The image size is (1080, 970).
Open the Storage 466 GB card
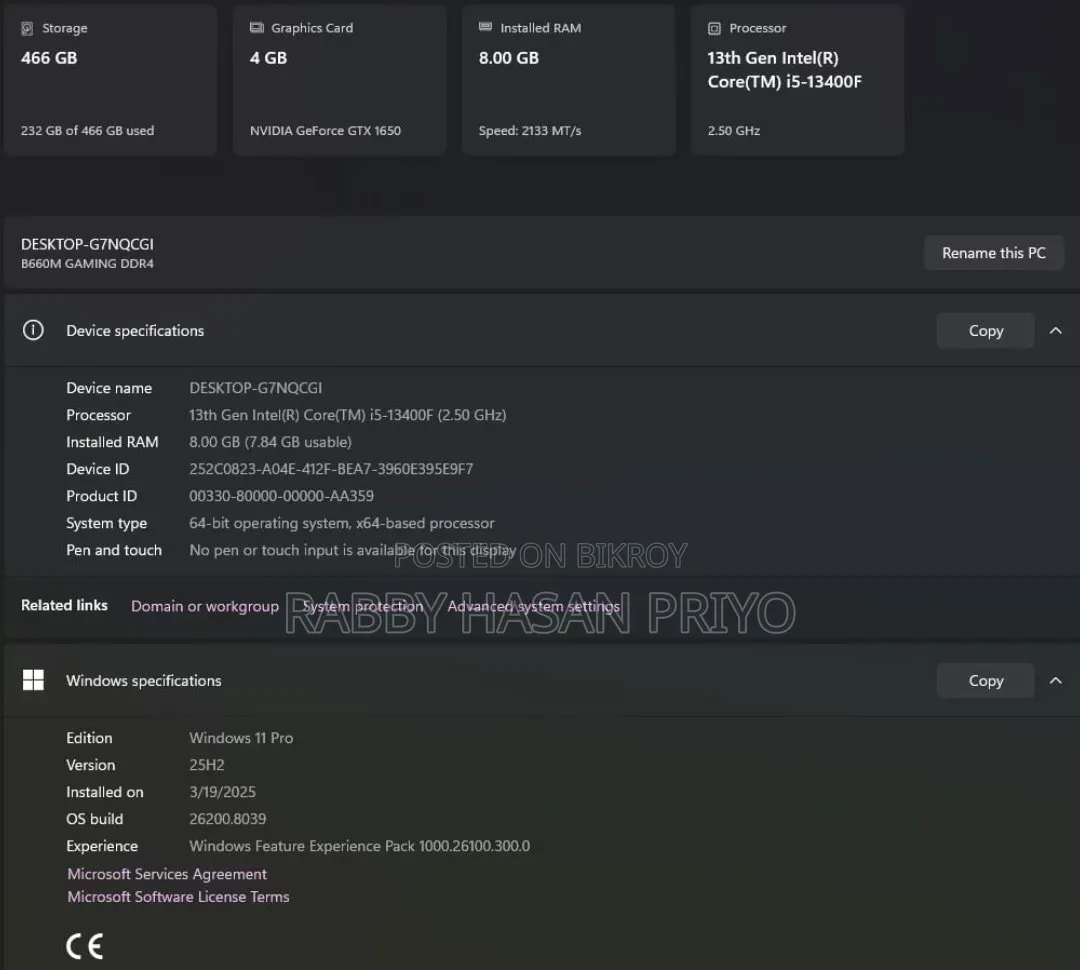[x=110, y=79]
